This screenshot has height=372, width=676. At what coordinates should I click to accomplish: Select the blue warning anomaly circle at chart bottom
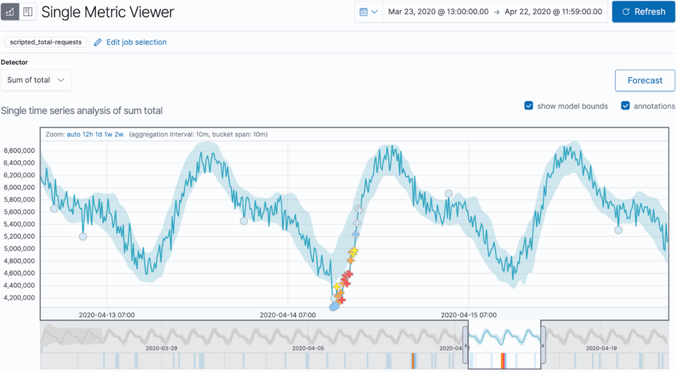tap(335, 306)
